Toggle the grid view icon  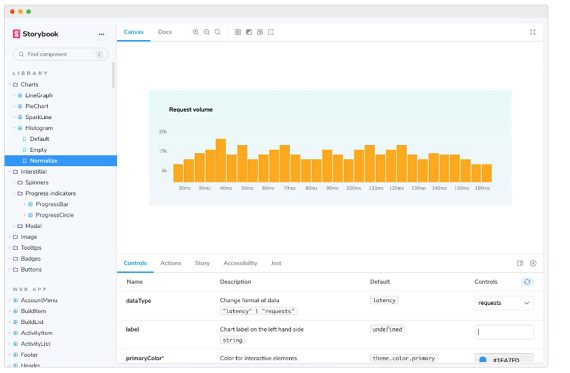pos(238,32)
